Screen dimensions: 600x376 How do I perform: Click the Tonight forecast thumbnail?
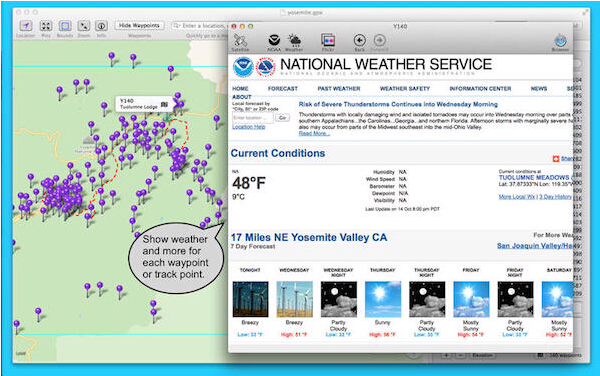250,299
